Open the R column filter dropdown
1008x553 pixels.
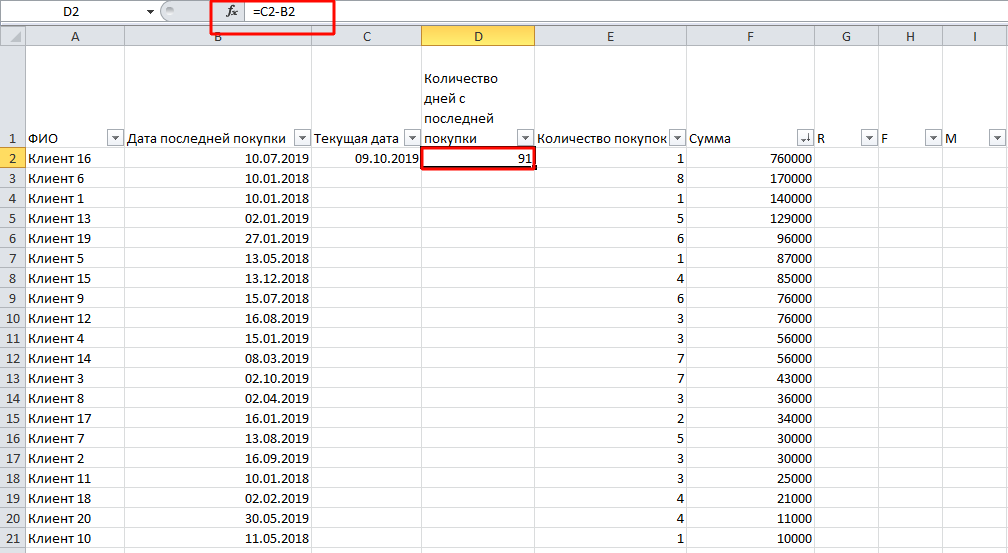coord(868,138)
